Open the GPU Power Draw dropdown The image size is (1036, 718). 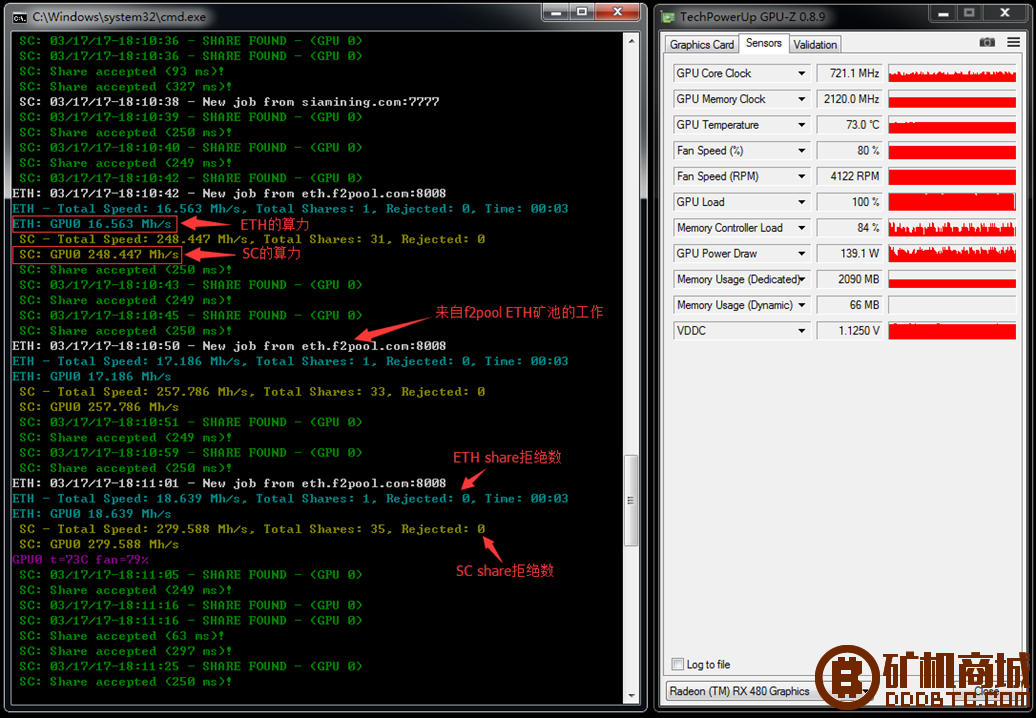pyautogui.click(x=801, y=254)
